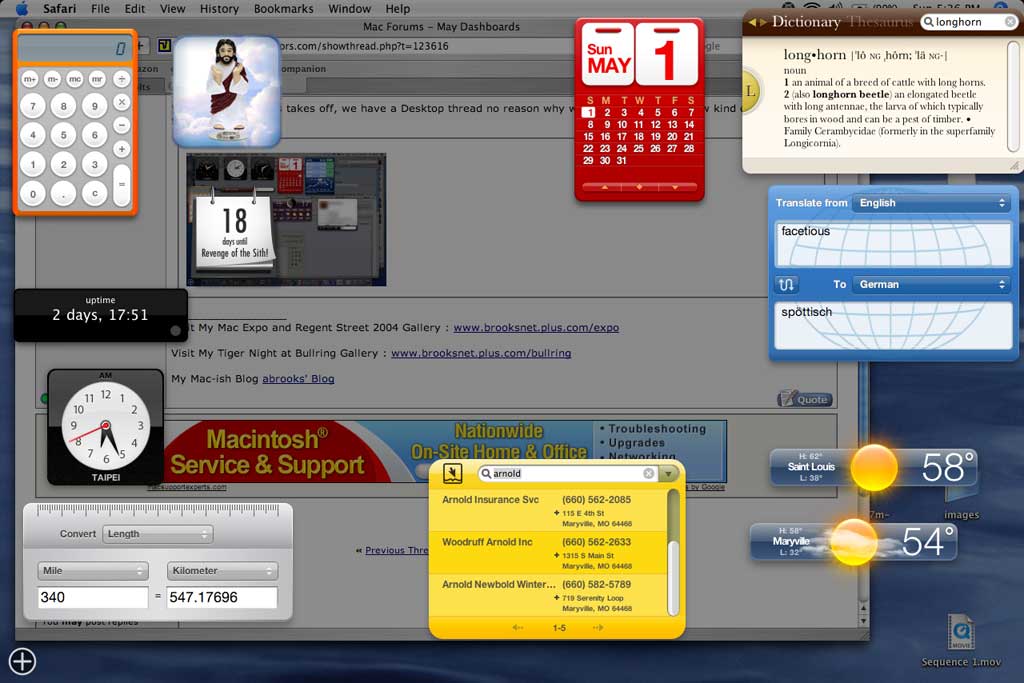Screen dimensions: 1024x683
Task: Click the forum Quote button
Action: tap(805, 399)
